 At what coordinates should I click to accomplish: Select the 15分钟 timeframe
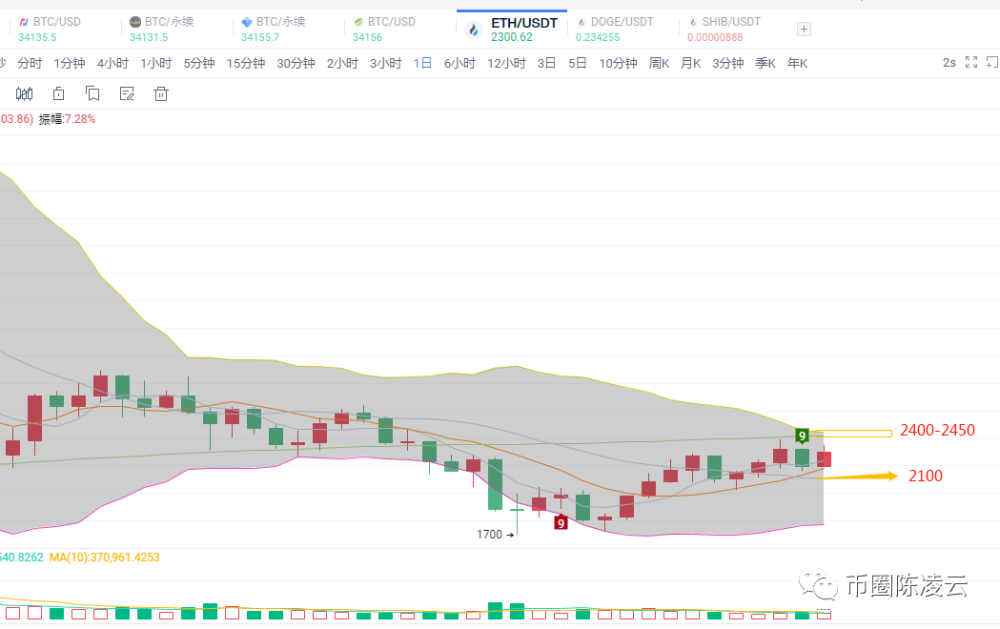click(x=246, y=63)
